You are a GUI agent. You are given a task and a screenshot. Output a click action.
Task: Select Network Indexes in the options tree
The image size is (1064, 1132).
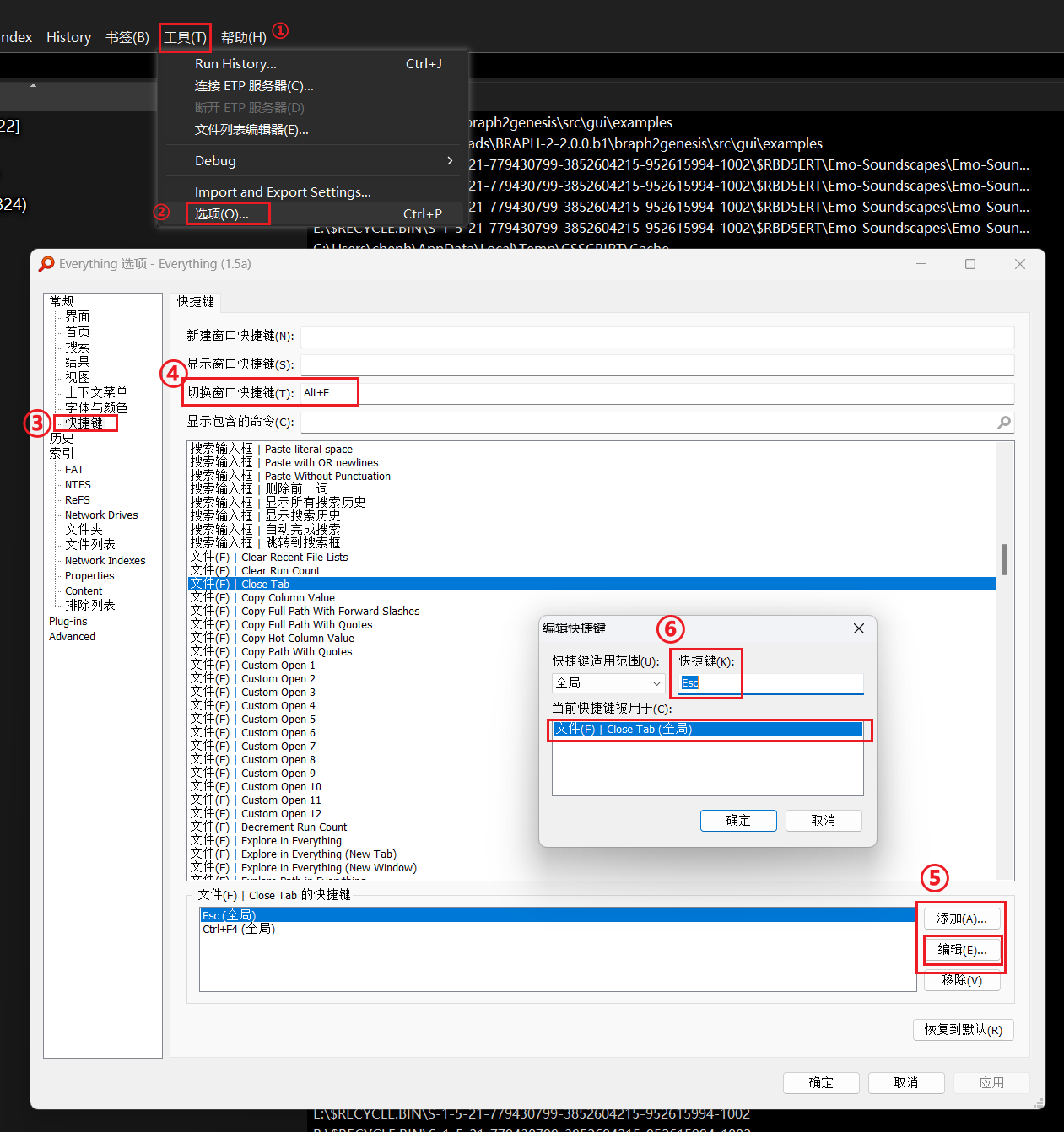click(x=105, y=561)
